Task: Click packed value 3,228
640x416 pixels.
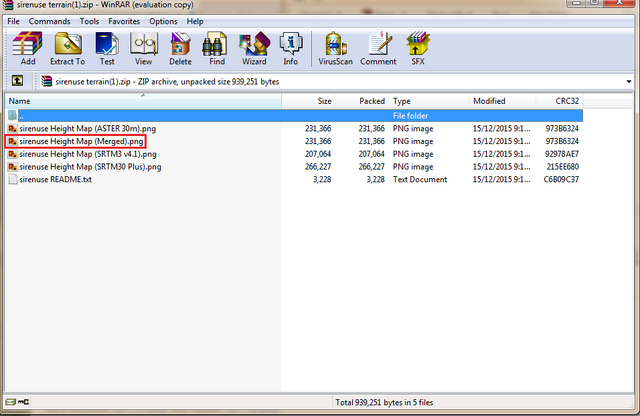Action: [376, 179]
